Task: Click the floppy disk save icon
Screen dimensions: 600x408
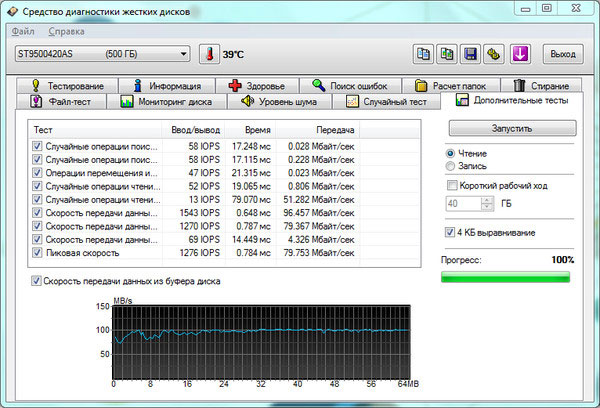Action: (470, 54)
